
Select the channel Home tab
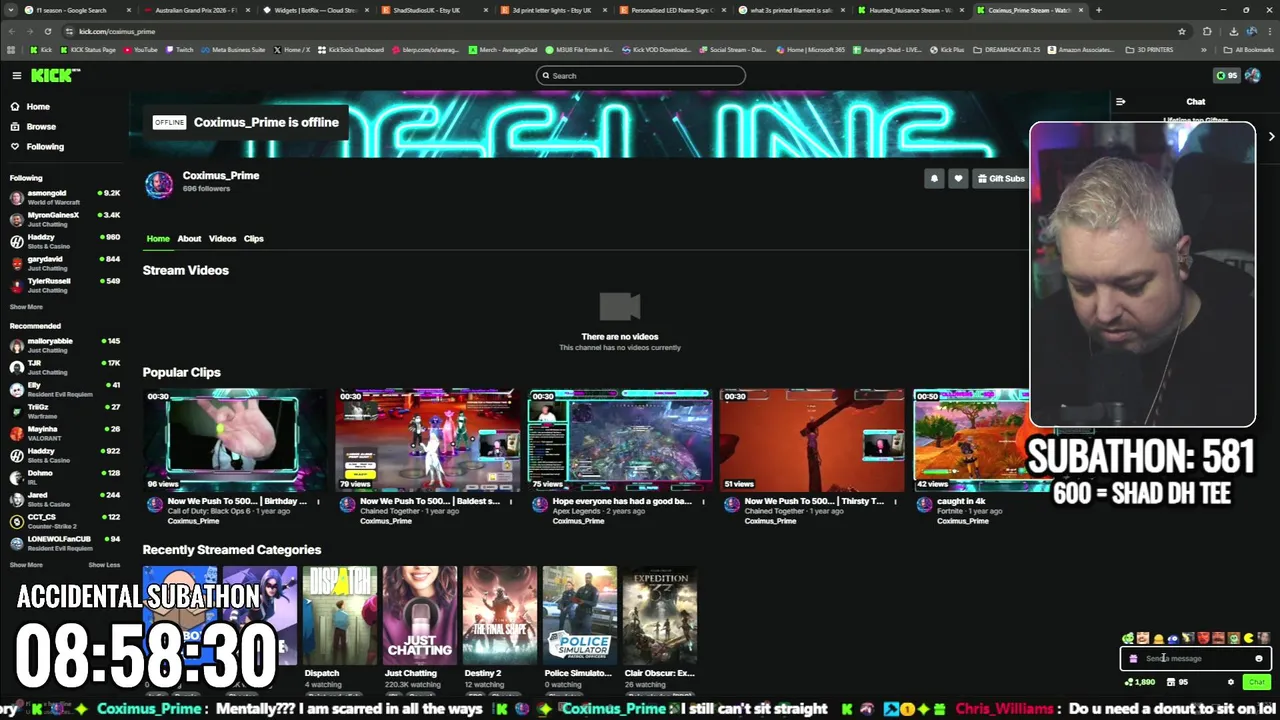(x=158, y=238)
